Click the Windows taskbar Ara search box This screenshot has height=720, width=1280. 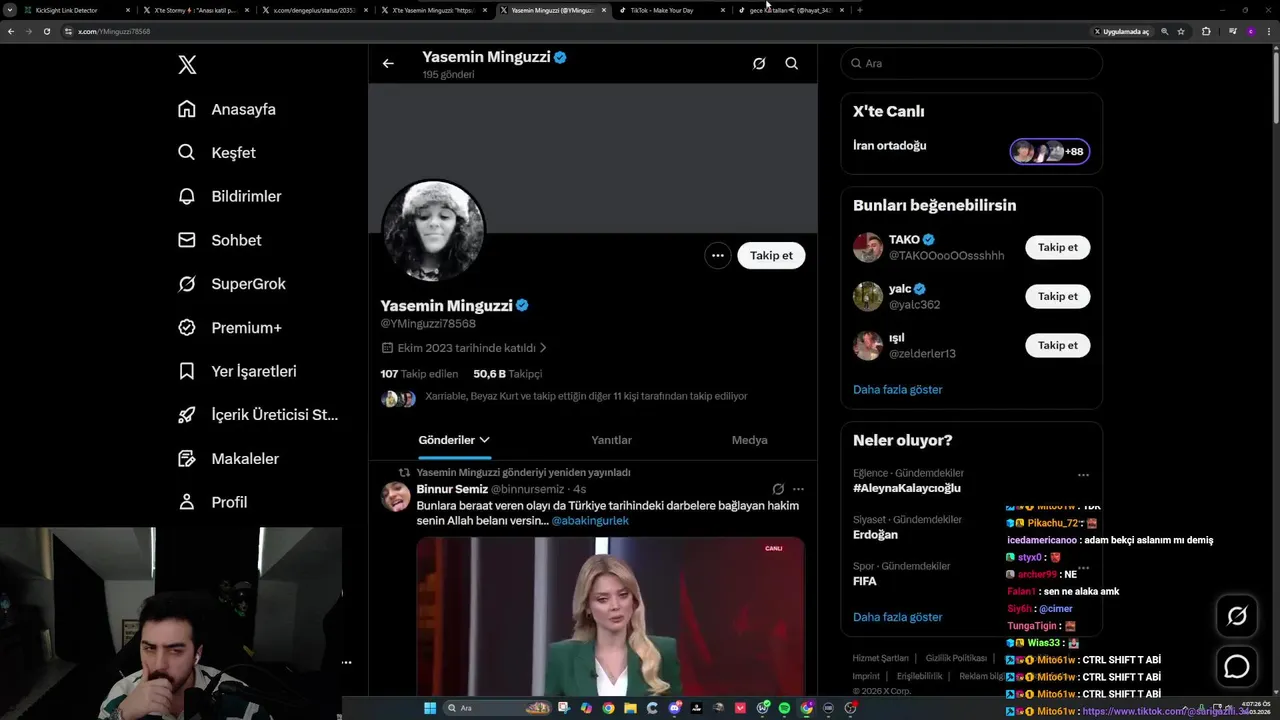[x=497, y=708]
